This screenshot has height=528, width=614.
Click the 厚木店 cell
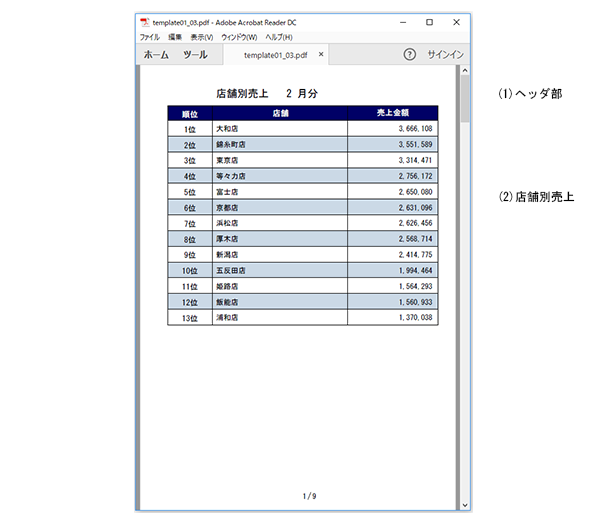point(280,239)
